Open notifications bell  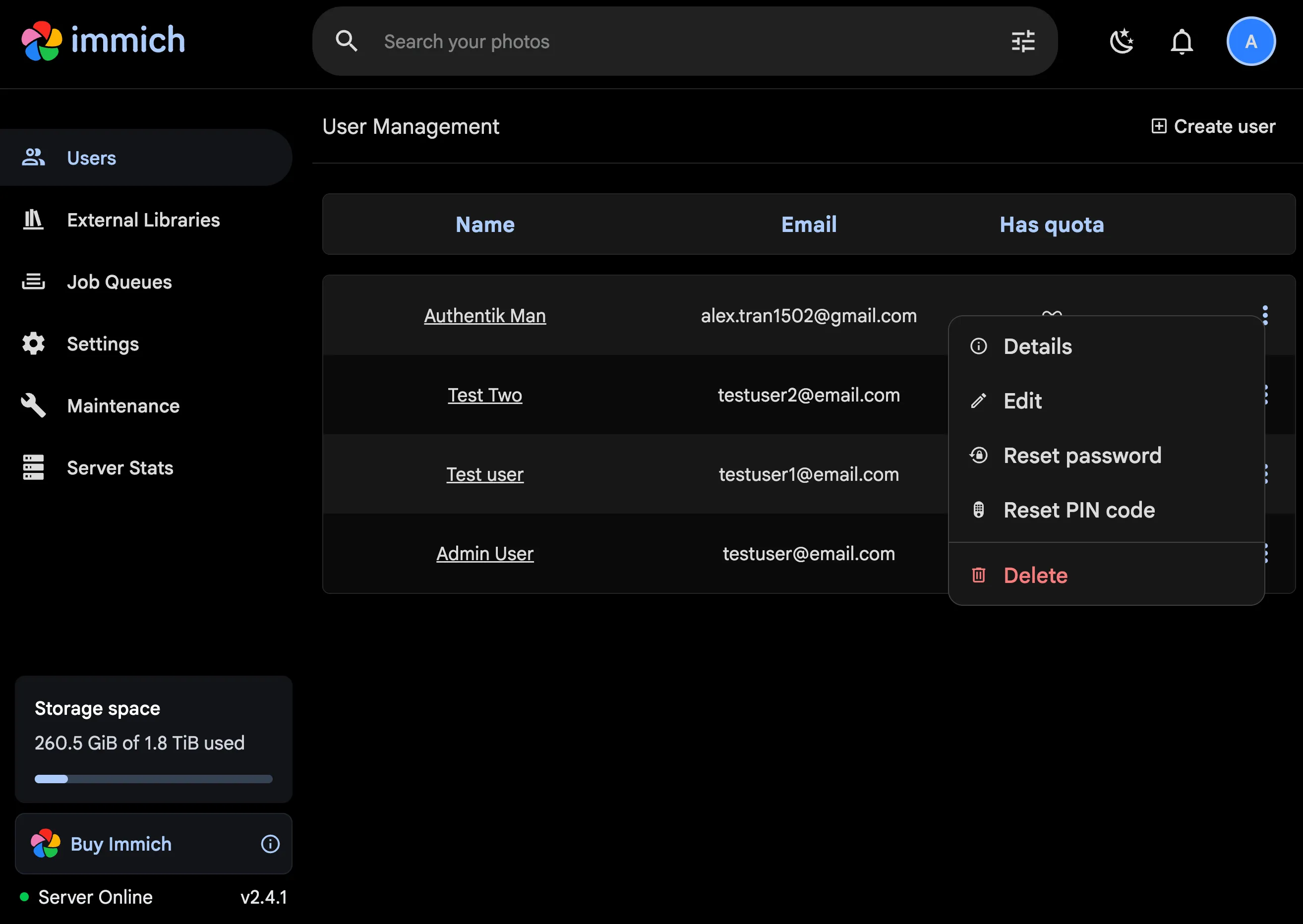coord(1181,42)
